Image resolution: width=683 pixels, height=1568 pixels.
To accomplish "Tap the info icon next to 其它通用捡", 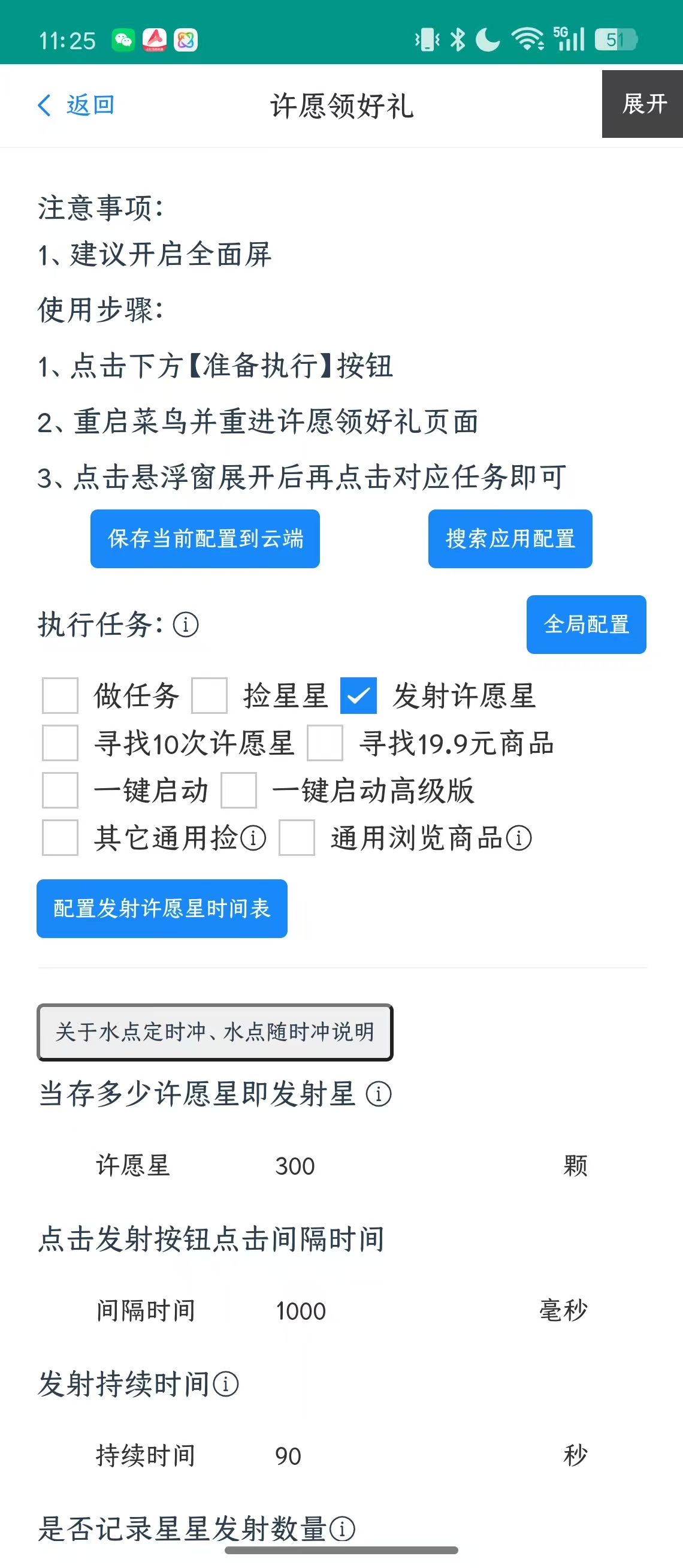I will [253, 838].
